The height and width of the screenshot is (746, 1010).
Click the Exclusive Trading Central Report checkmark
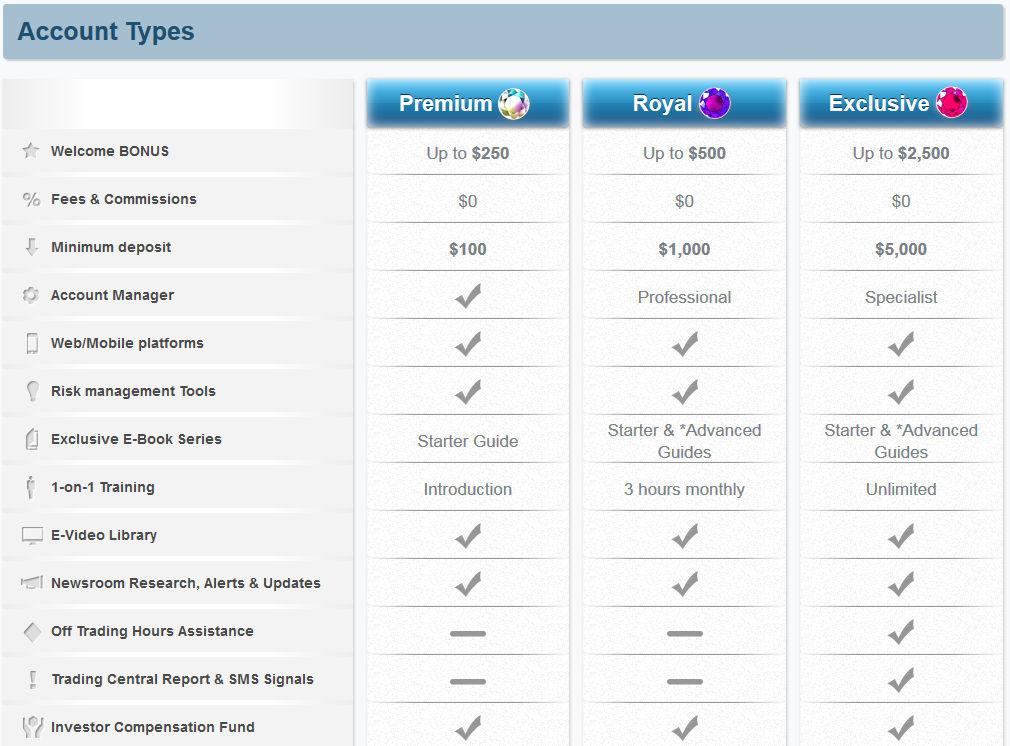(901, 680)
